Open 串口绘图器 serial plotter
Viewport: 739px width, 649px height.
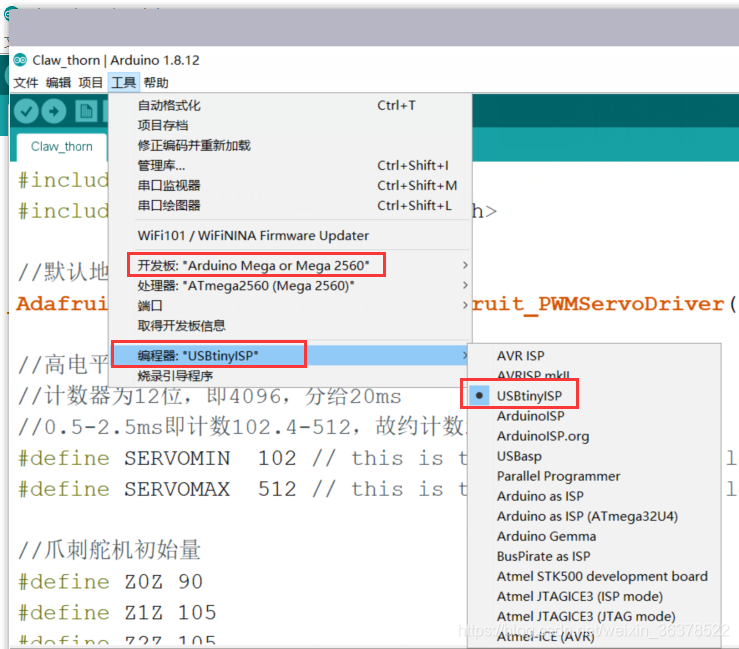click(290, 205)
